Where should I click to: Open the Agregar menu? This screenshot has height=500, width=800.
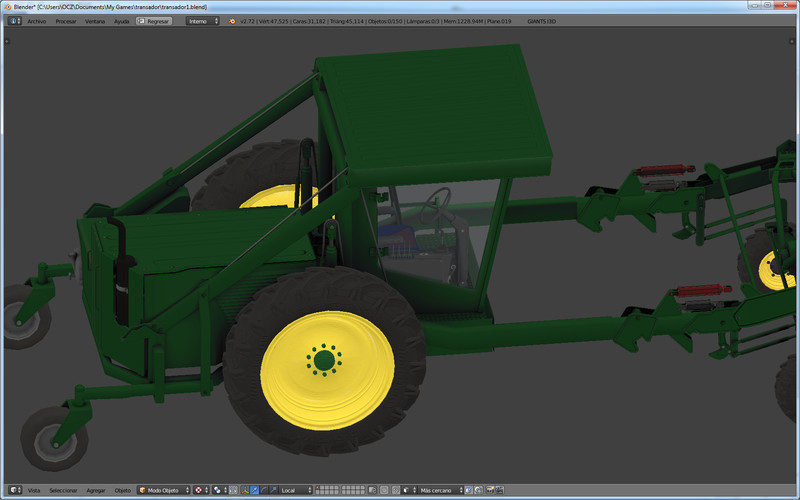point(96,490)
